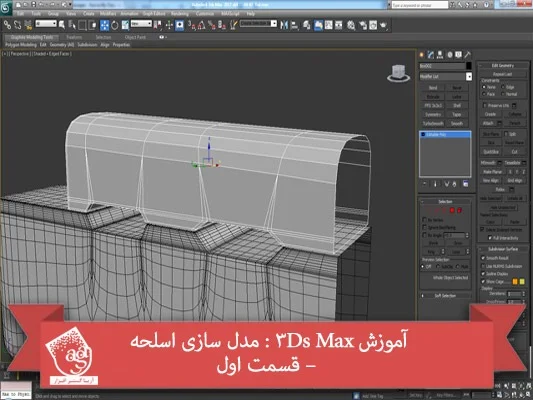This screenshot has width=533, height=400.
Task: Open the Tools menu
Action: (36, 14)
